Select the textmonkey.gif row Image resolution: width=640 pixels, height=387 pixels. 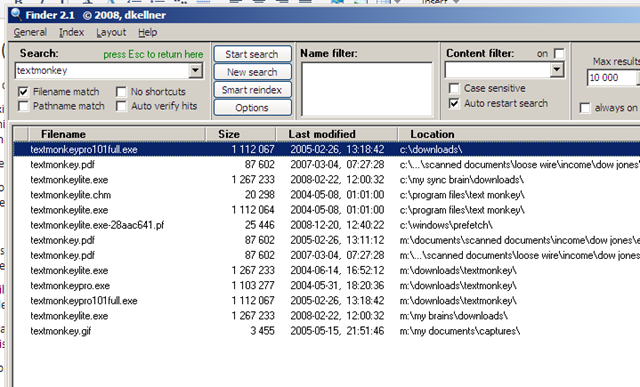click(x=327, y=331)
